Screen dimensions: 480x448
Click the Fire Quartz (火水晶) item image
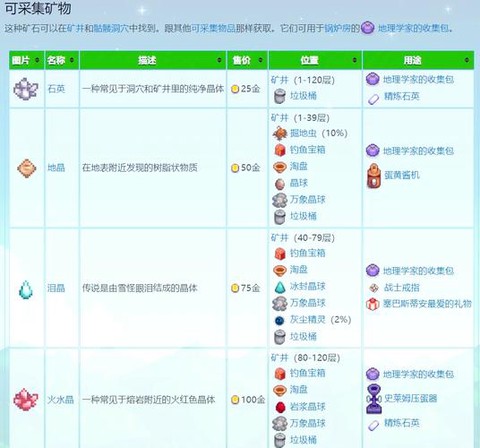26,399
